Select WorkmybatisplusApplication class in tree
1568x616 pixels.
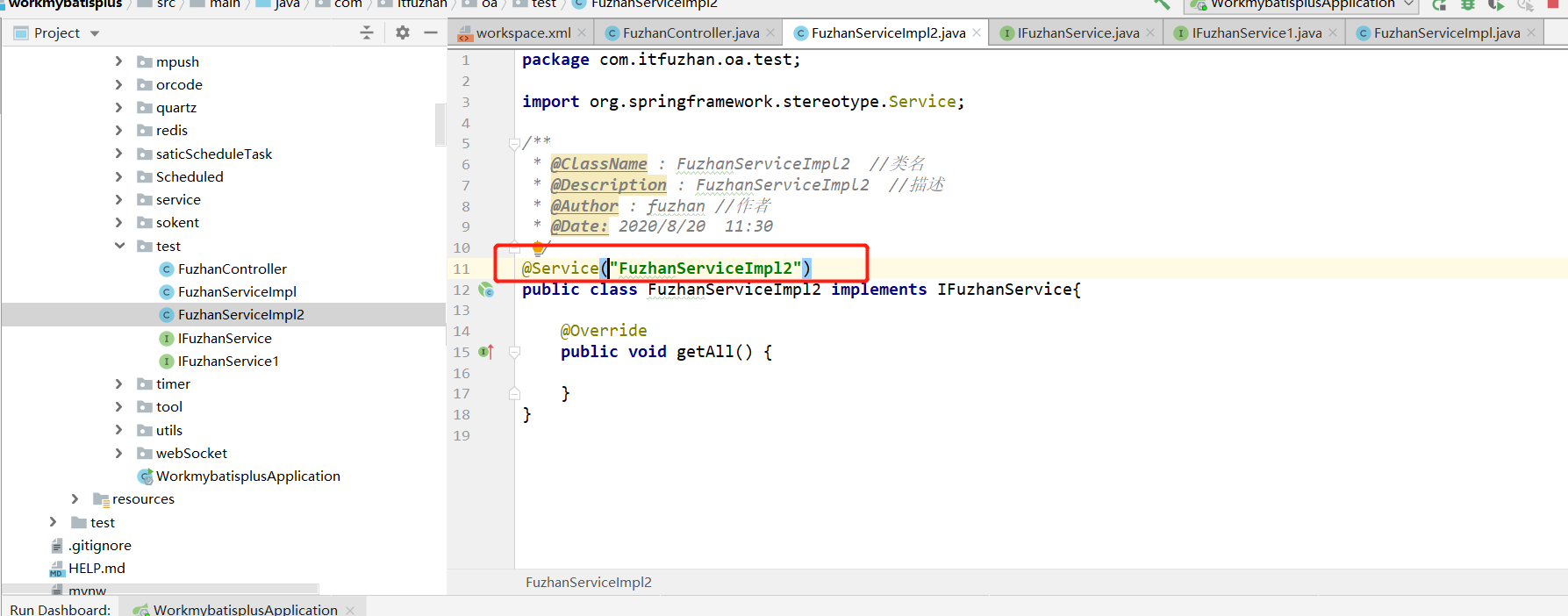(247, 476)
